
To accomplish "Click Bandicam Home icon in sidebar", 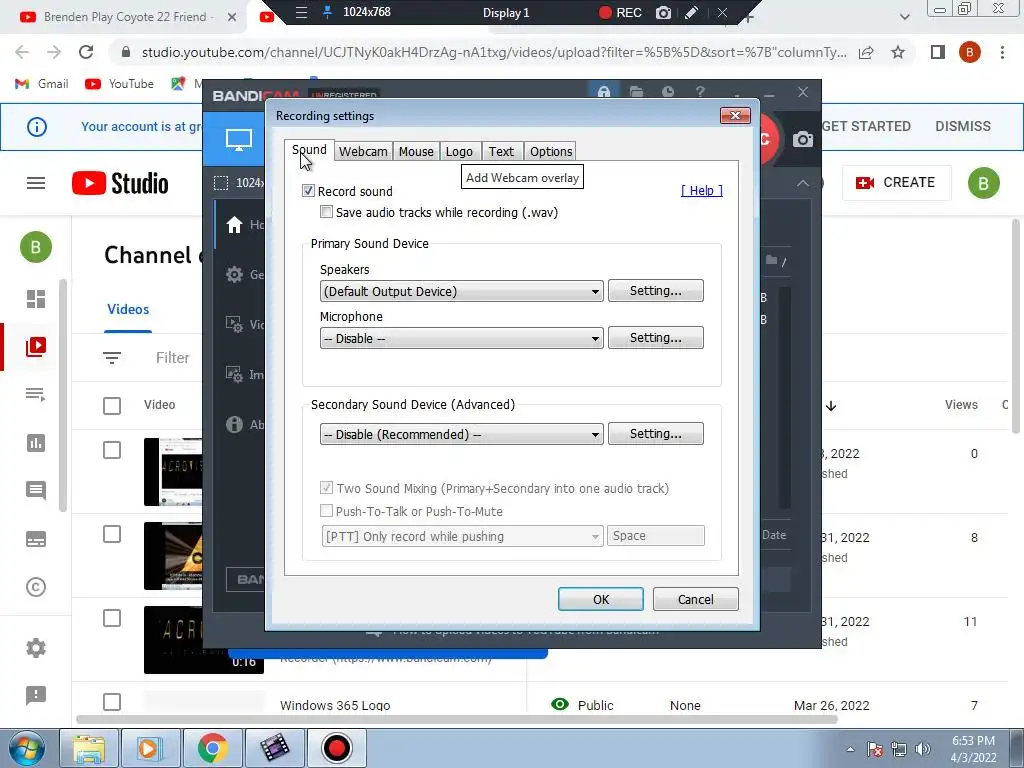I will [234, 225].
